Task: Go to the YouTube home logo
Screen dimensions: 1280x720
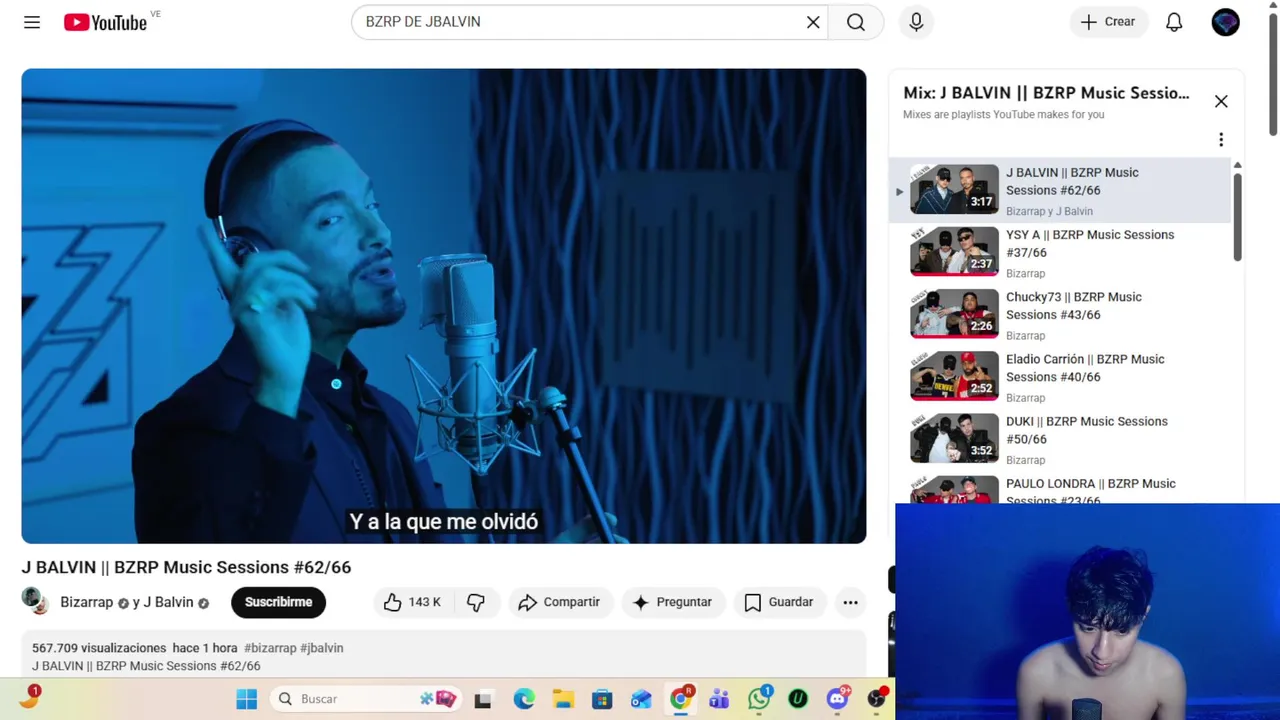Action: tap(106, 22)
